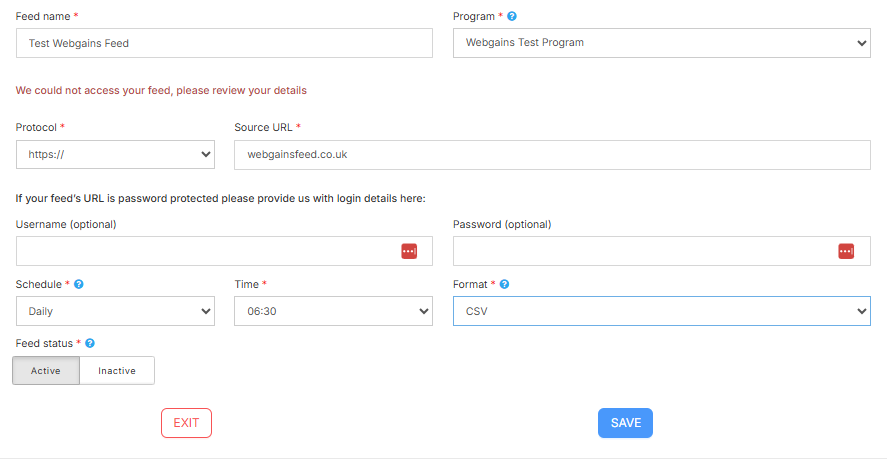Viewport: 887px width, 459px height.
Task: Focus the Password optional field
Action: click(x=642, y=251)
